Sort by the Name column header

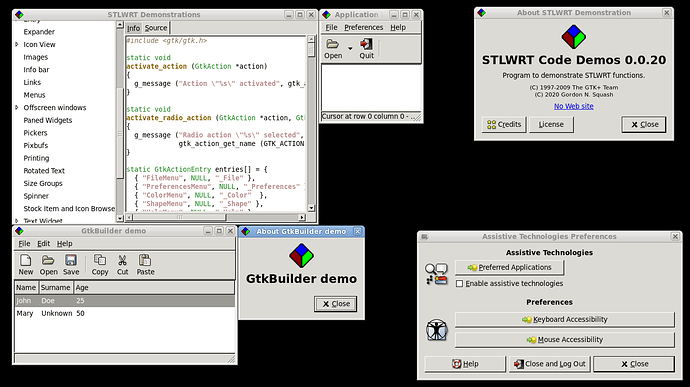pos(26,287)
